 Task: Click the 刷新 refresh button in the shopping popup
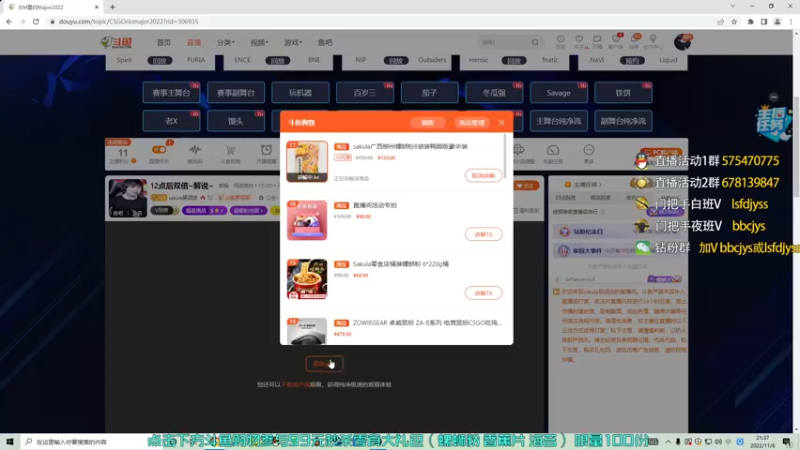pyautogui.click(x=427, y=122)
